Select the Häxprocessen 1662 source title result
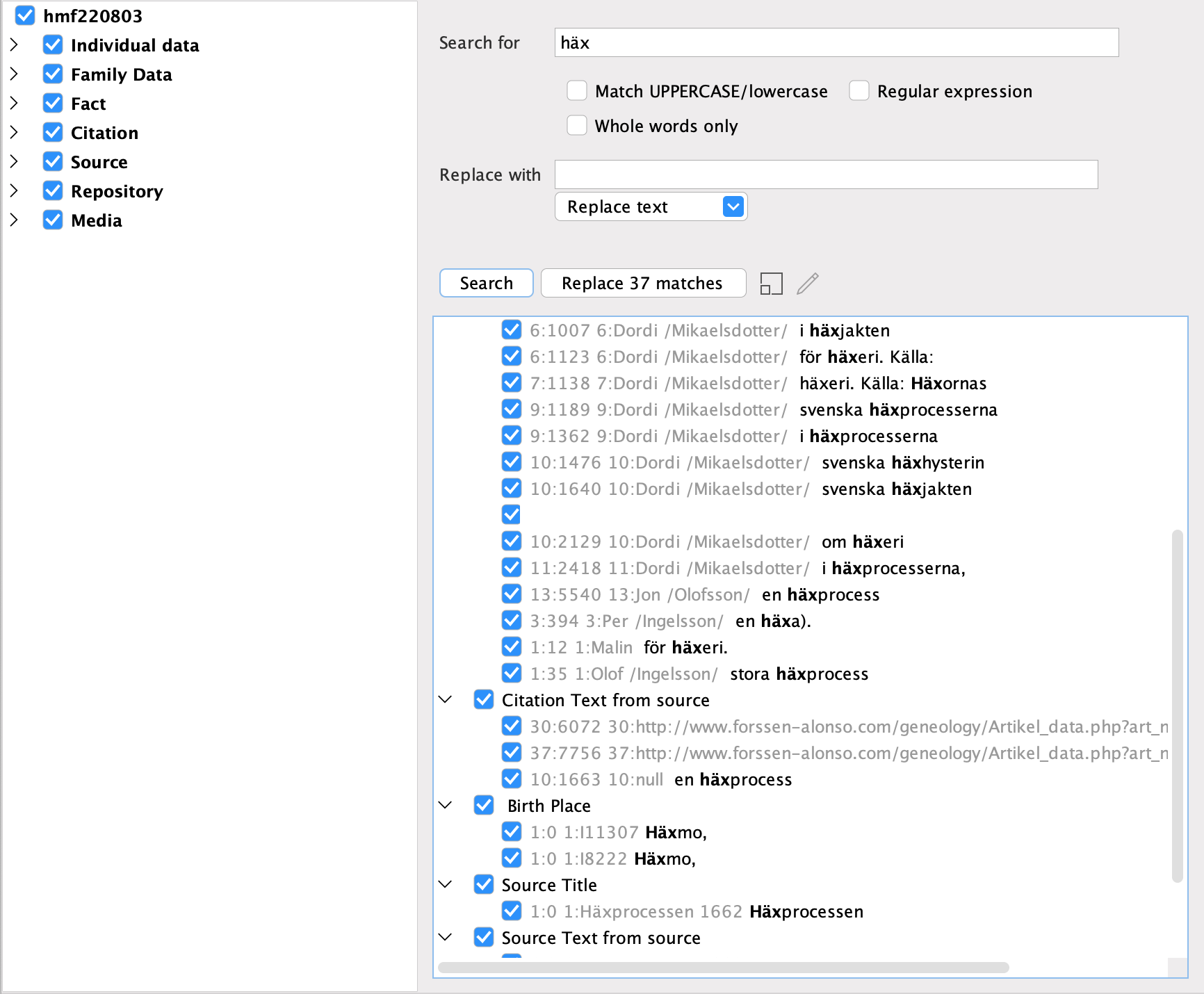 click(695, 911)
